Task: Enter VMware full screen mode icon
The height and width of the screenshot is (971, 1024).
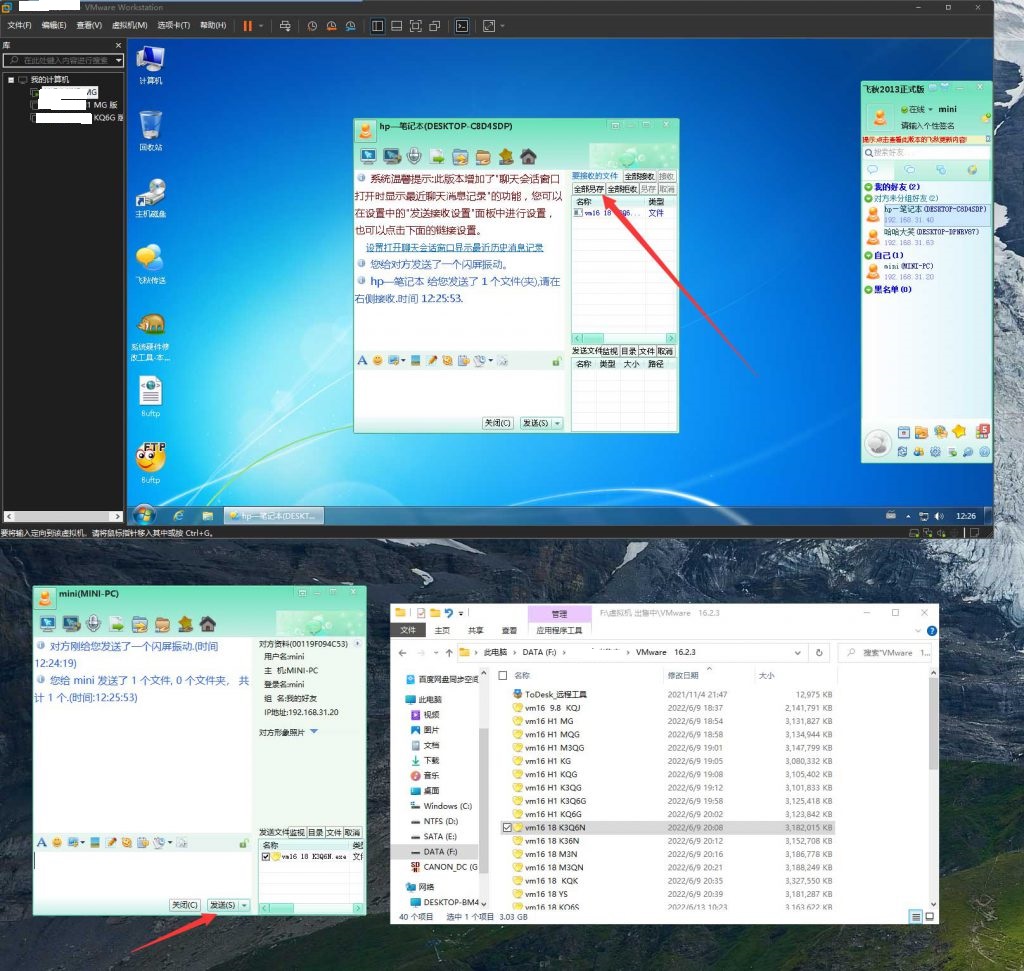Action: (x=416, y=25)
